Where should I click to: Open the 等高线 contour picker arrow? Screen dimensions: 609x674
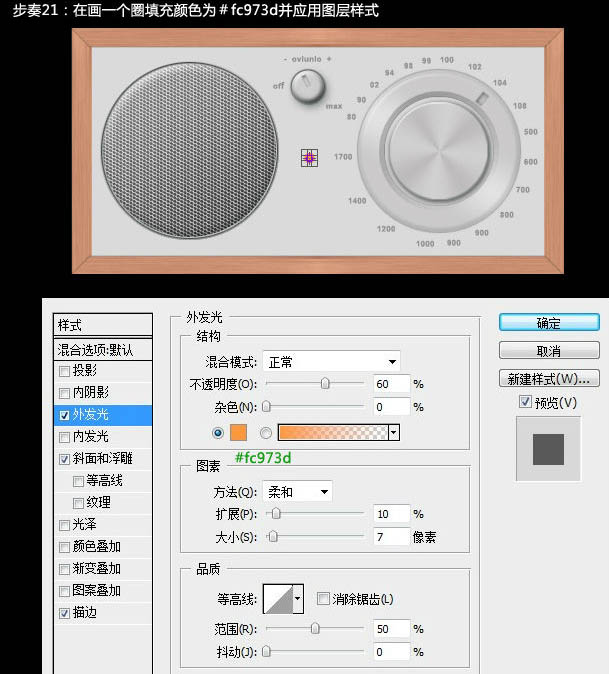(x=298, y=598)
